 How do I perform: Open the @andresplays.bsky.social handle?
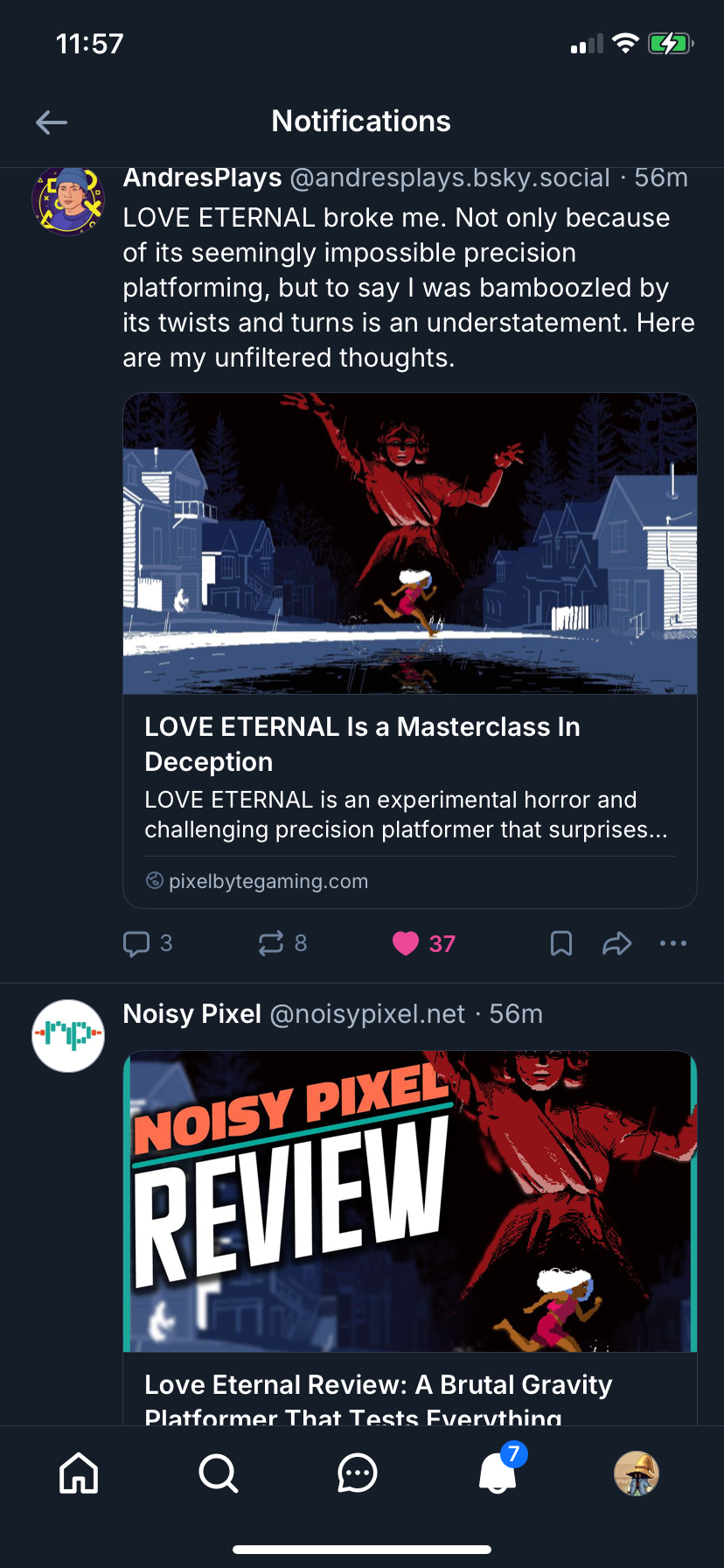pyautogui.click(x=449, y=178)
